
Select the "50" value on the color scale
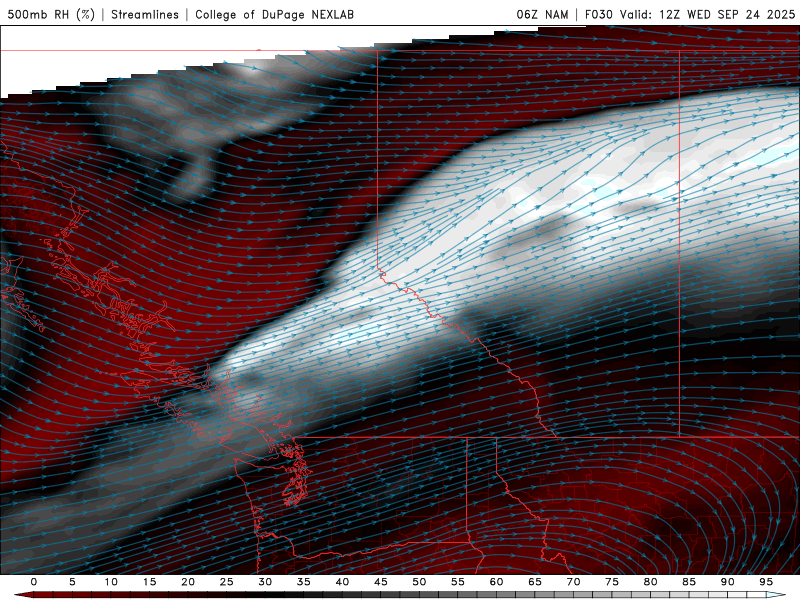[419, 582]
